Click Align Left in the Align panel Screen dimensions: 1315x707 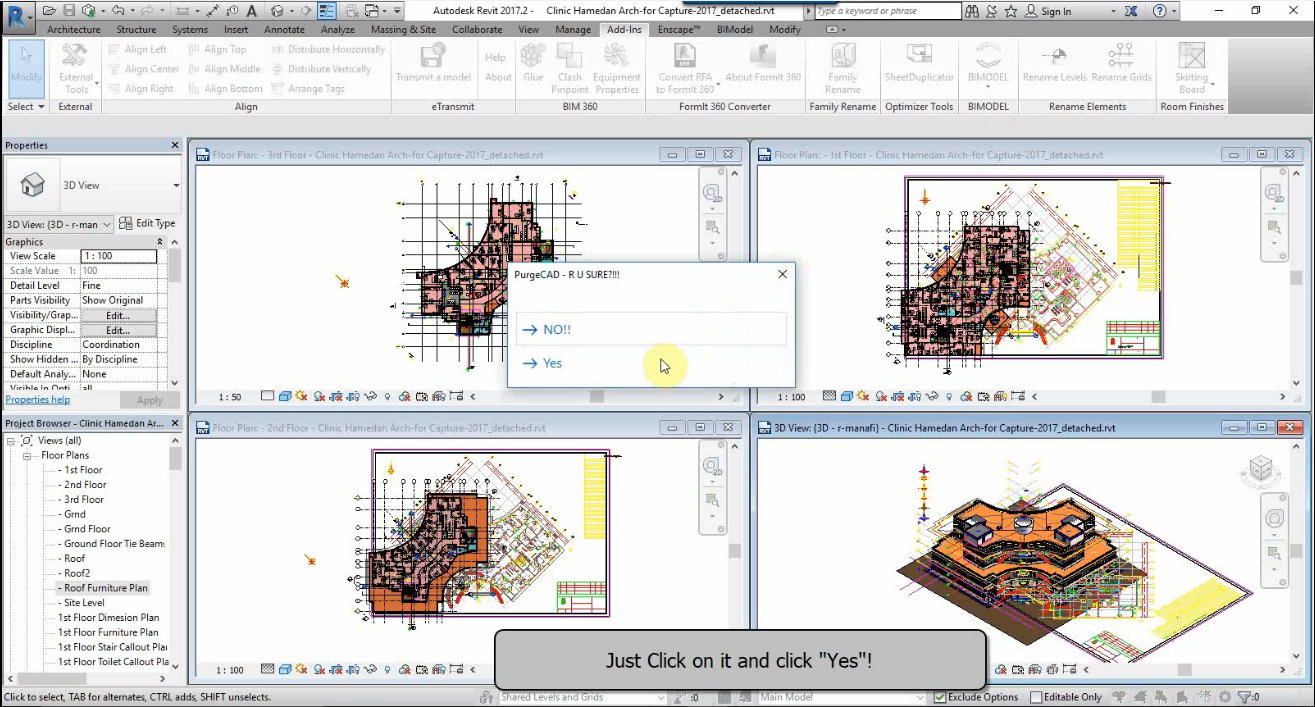coord(137,49)
